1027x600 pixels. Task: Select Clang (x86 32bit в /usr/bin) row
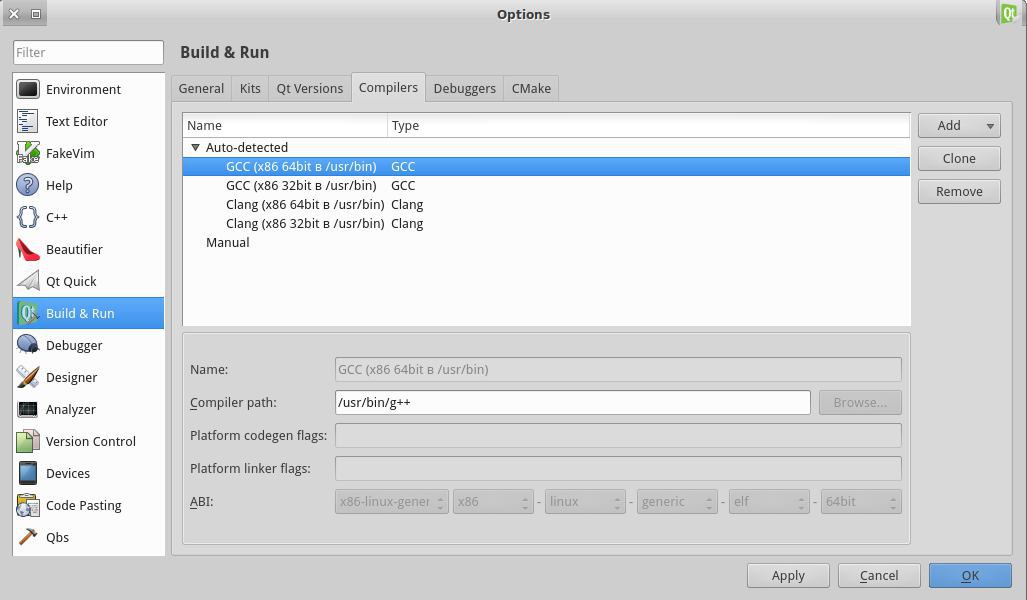point(546,223)
